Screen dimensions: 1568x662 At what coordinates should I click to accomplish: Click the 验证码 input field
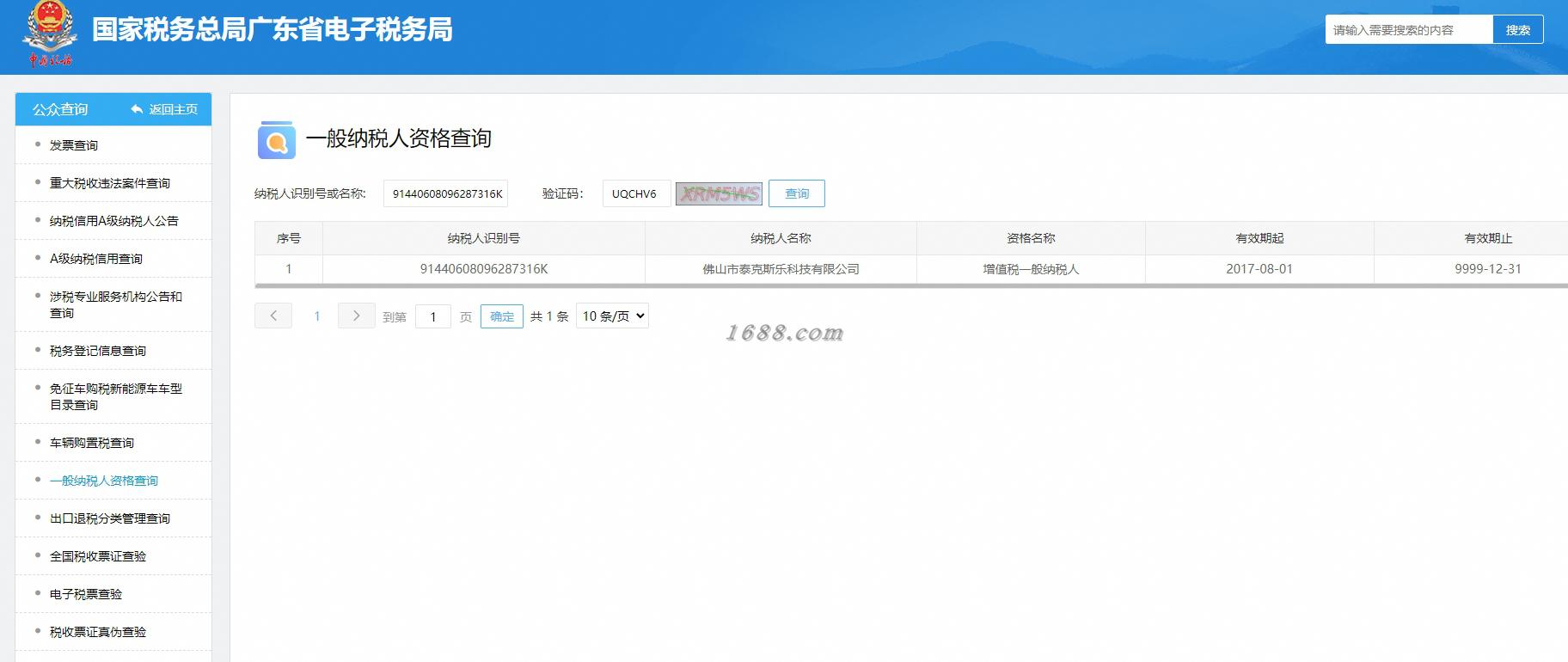[x=636, y=193]
